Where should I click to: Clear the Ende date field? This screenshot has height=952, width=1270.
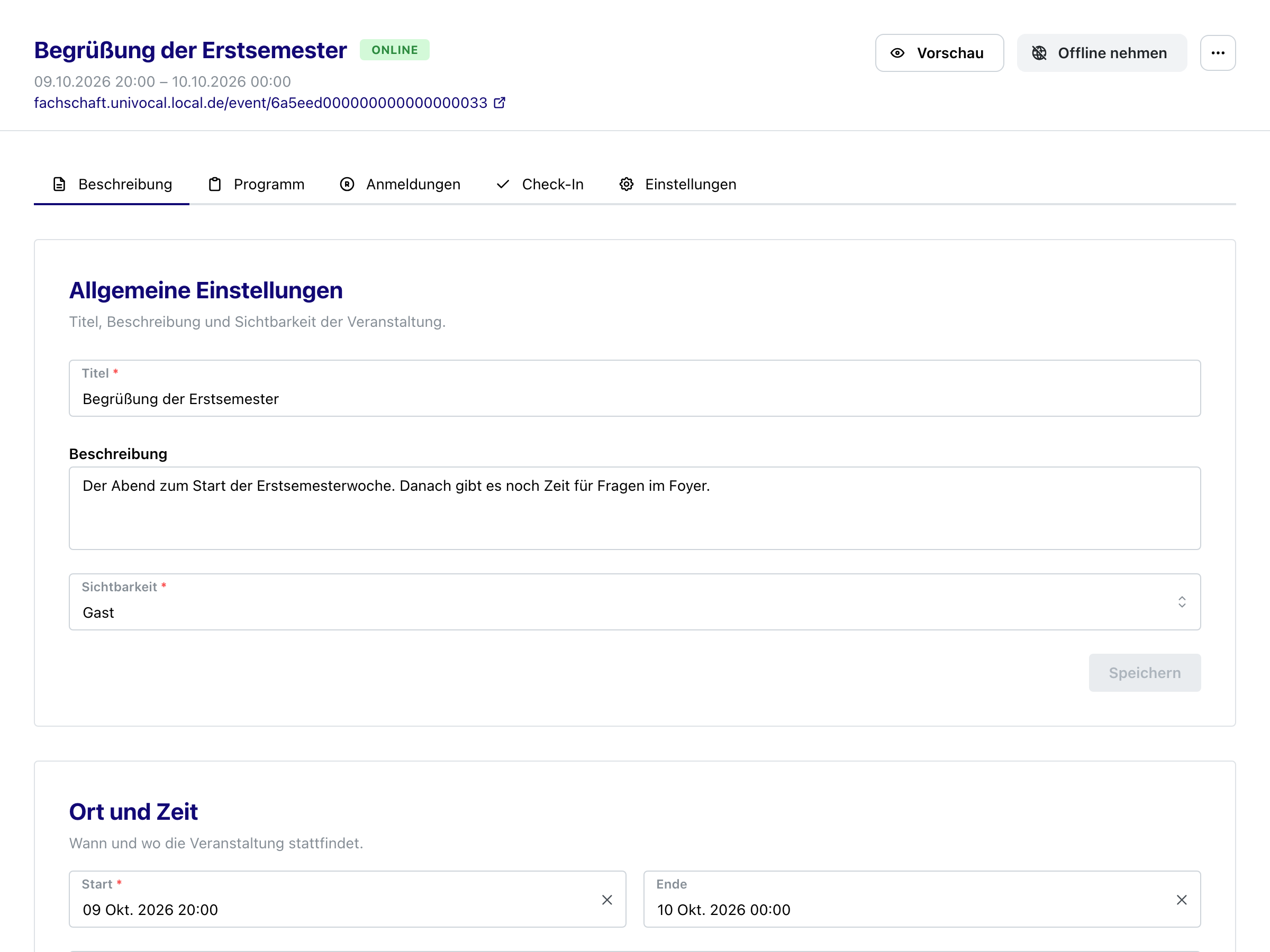(1182, 900)
